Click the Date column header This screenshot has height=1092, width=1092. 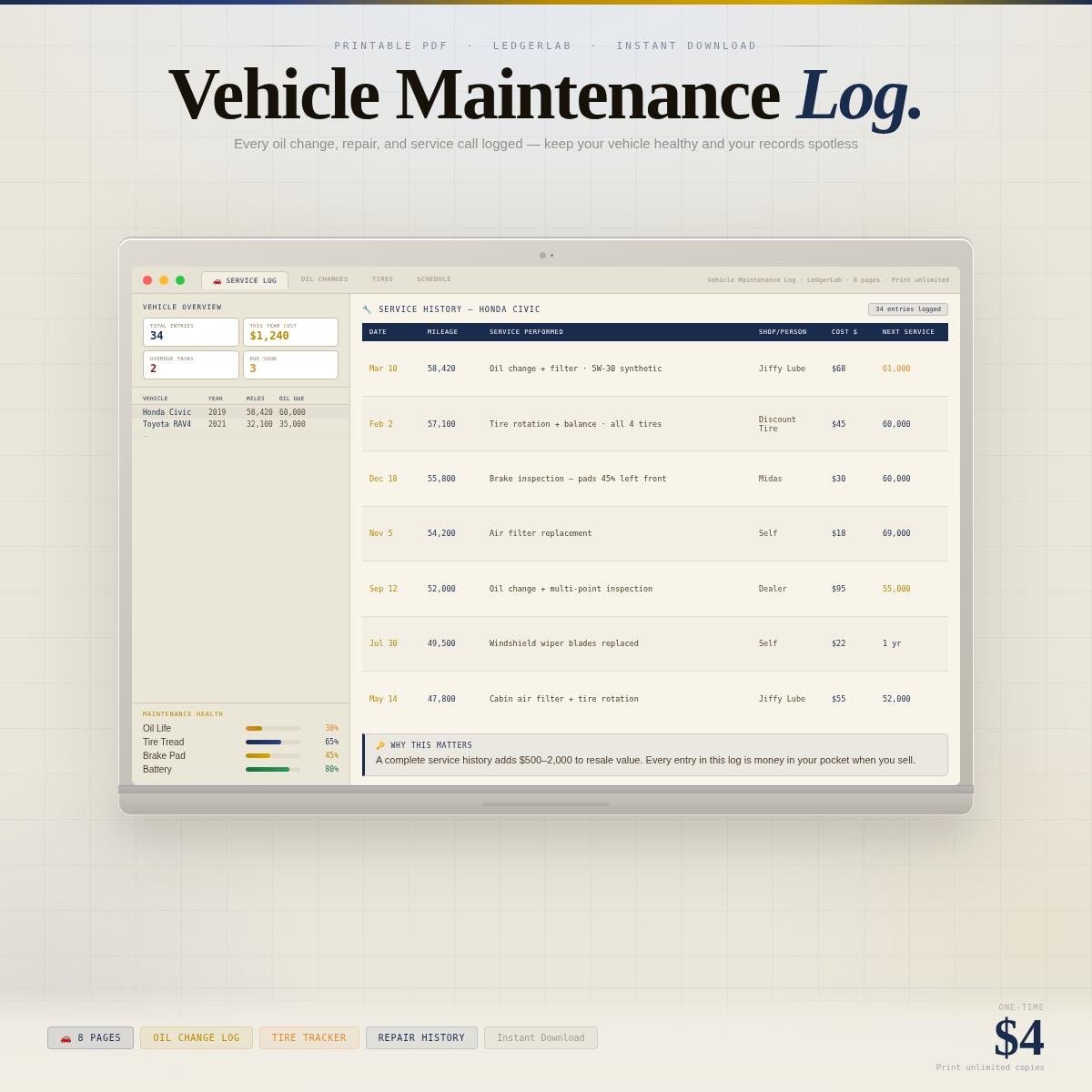pos(378,332)
